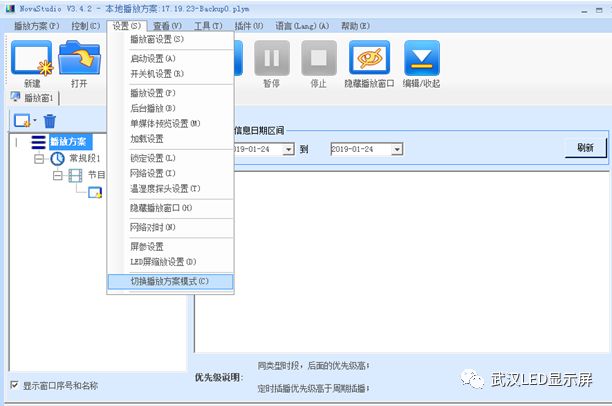Open dropdown arrow beside the add-window icon
Screen dimensions: 612x406
pyautogui.click(x=35, y=120)
